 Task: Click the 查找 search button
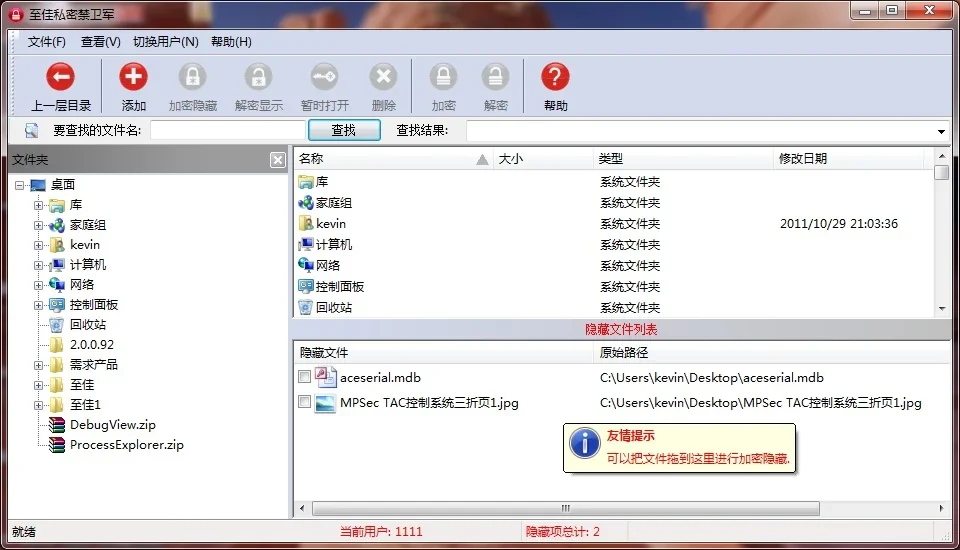pos(344,130)
